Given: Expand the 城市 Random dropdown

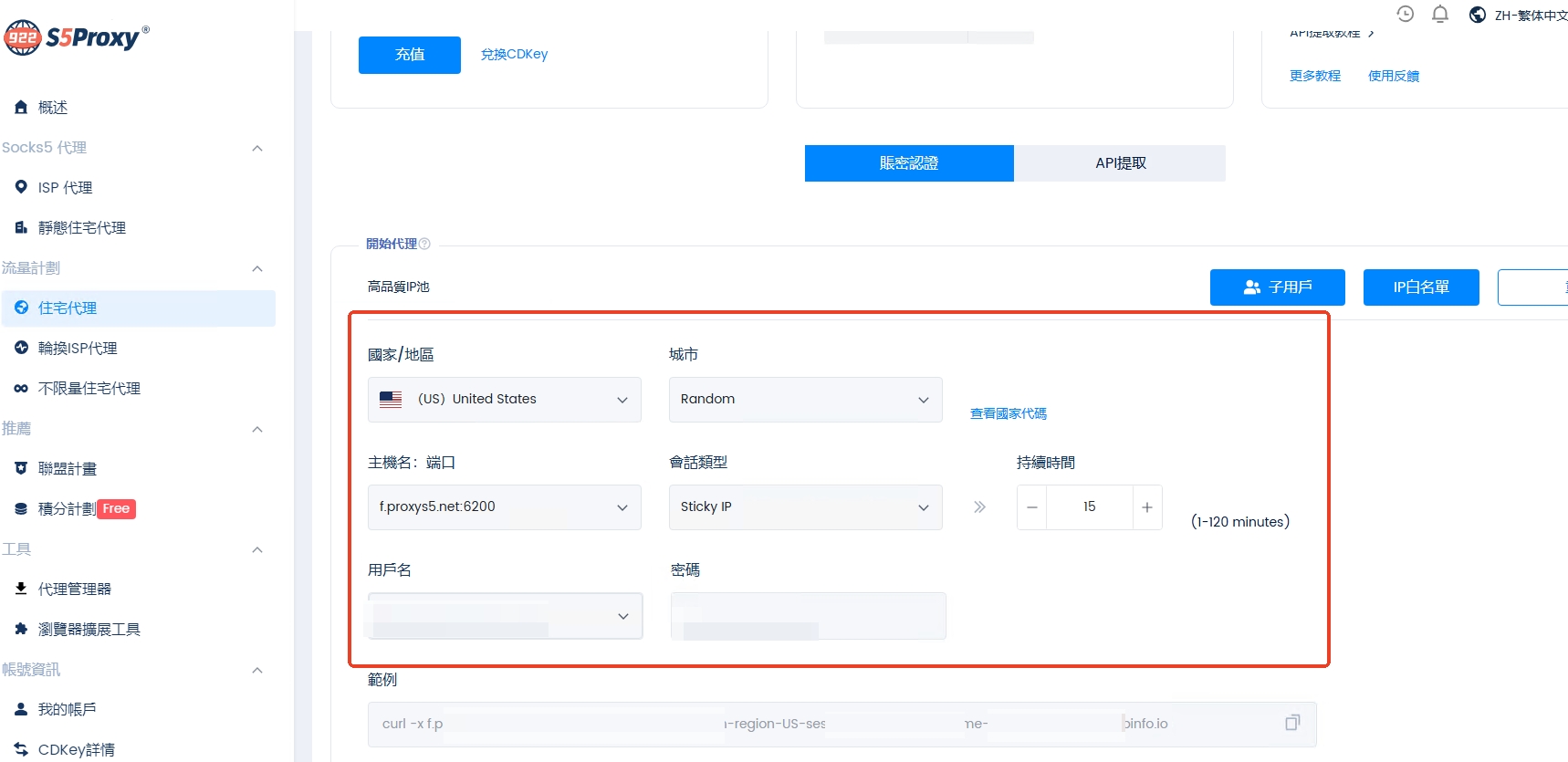Looking at the screenshot, I should tap(805, 400).
